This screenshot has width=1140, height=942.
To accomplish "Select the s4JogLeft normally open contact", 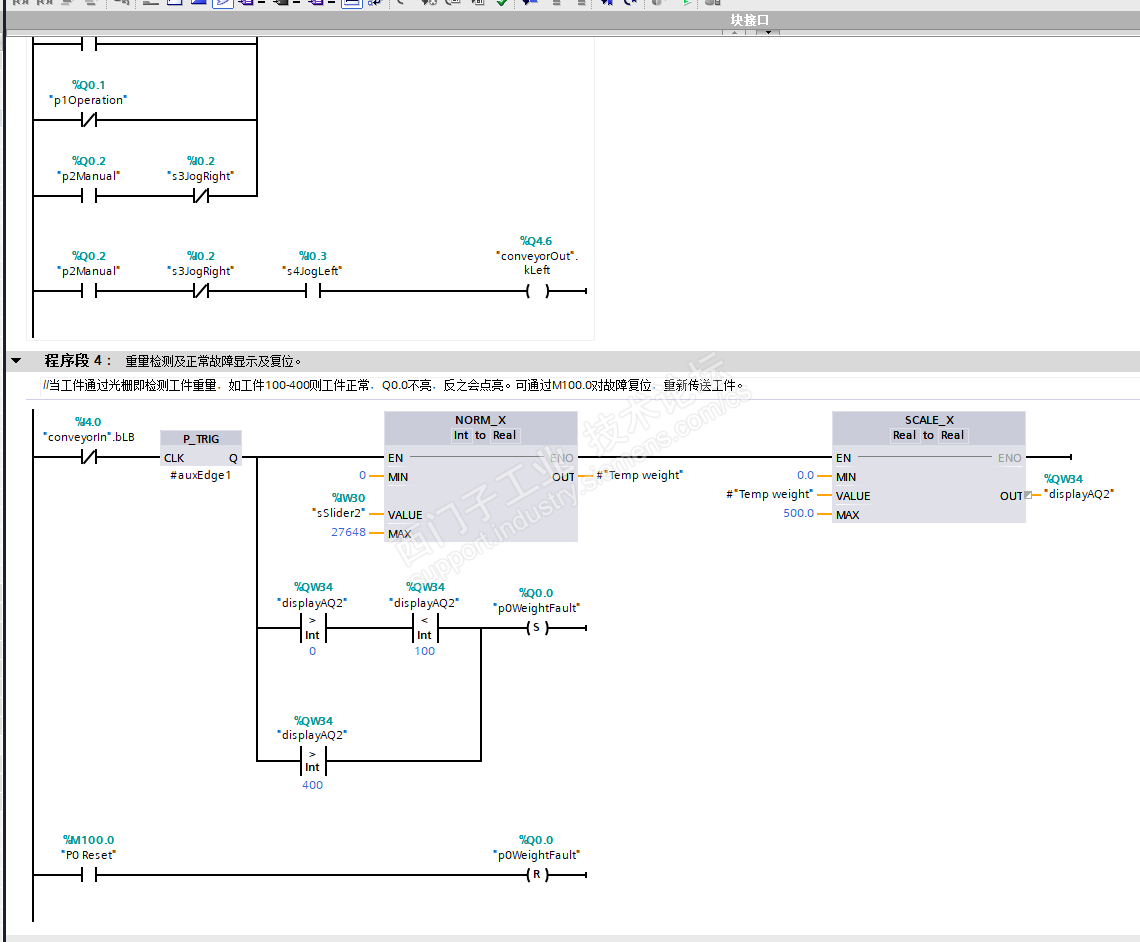I will pos(313,291).
